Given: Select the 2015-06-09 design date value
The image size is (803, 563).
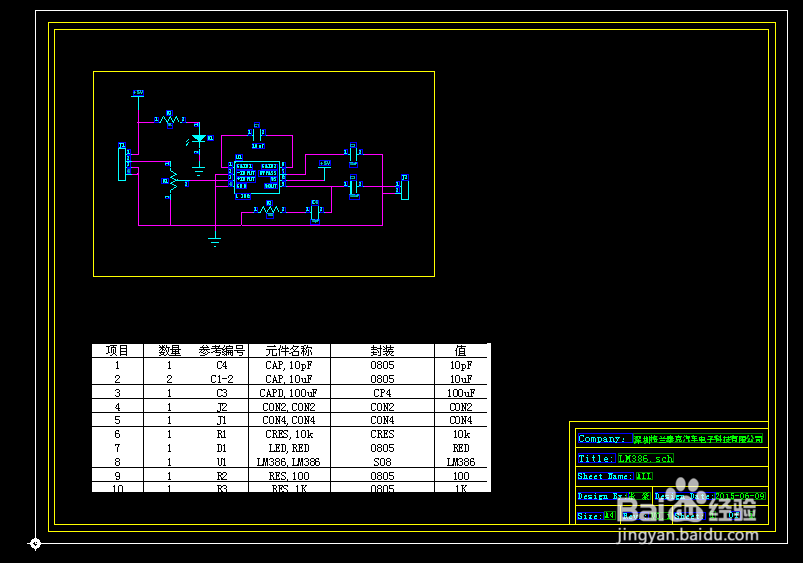Looking at the screenshot, I should pos(740,496).
